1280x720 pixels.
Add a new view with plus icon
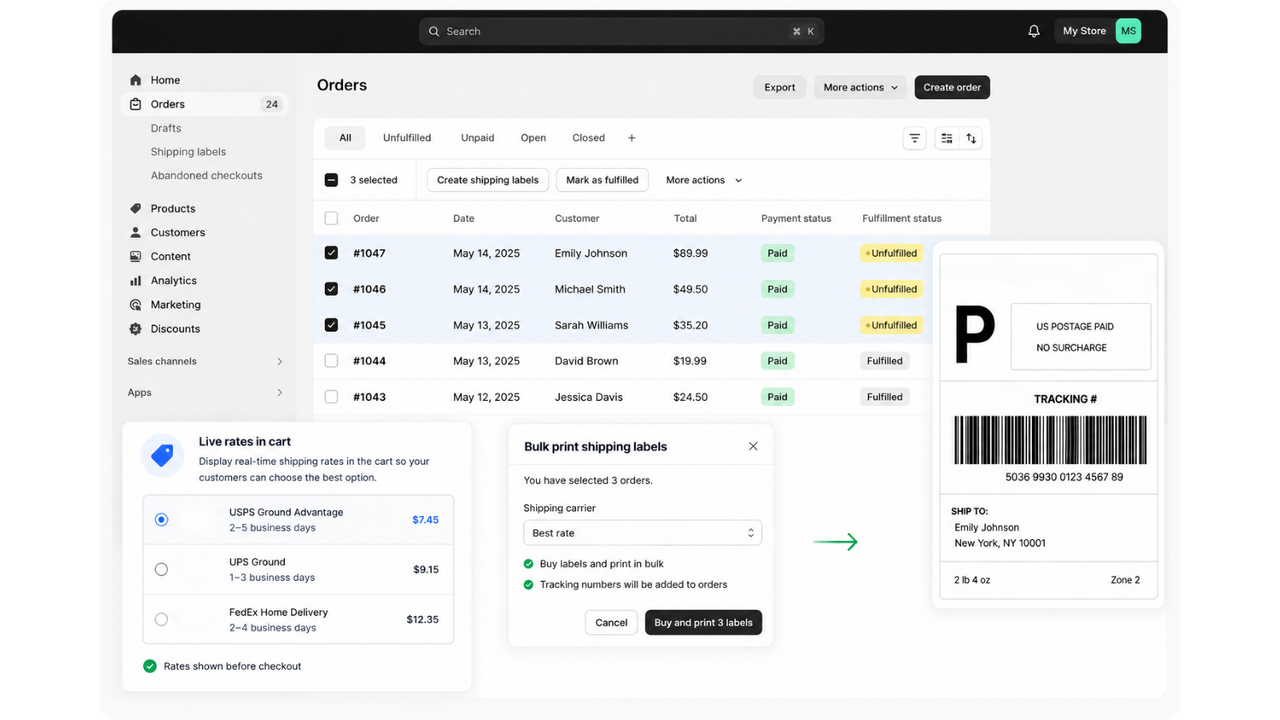coord(631,138)
